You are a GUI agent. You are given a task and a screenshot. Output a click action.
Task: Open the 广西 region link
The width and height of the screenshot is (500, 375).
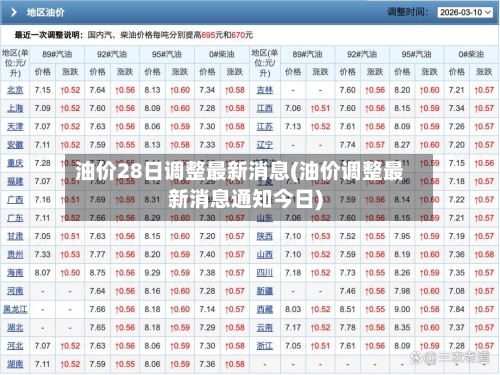pyautogui.click(x=15, y=200)
